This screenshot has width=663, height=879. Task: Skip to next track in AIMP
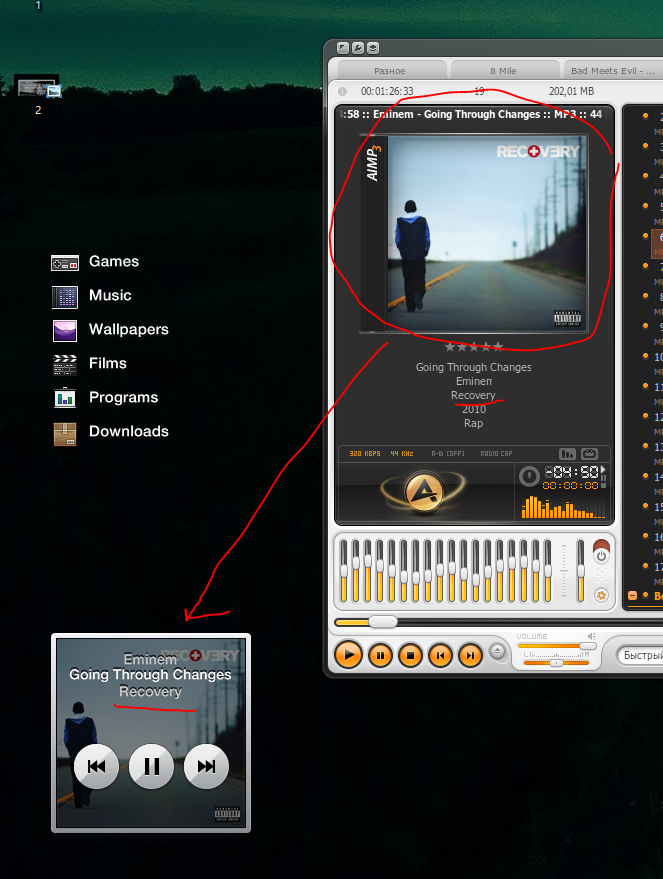click(x=470, y=655)
